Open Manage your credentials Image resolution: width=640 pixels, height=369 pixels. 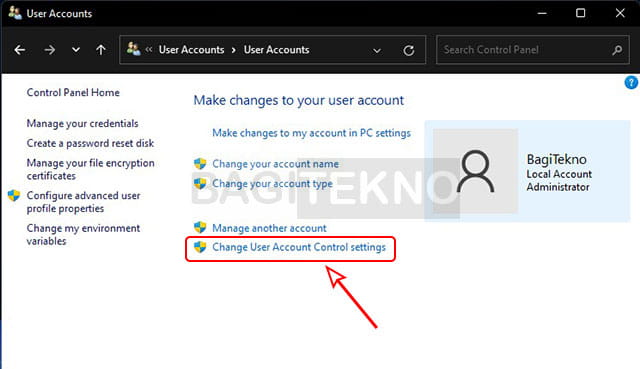(x=82, y=123)
